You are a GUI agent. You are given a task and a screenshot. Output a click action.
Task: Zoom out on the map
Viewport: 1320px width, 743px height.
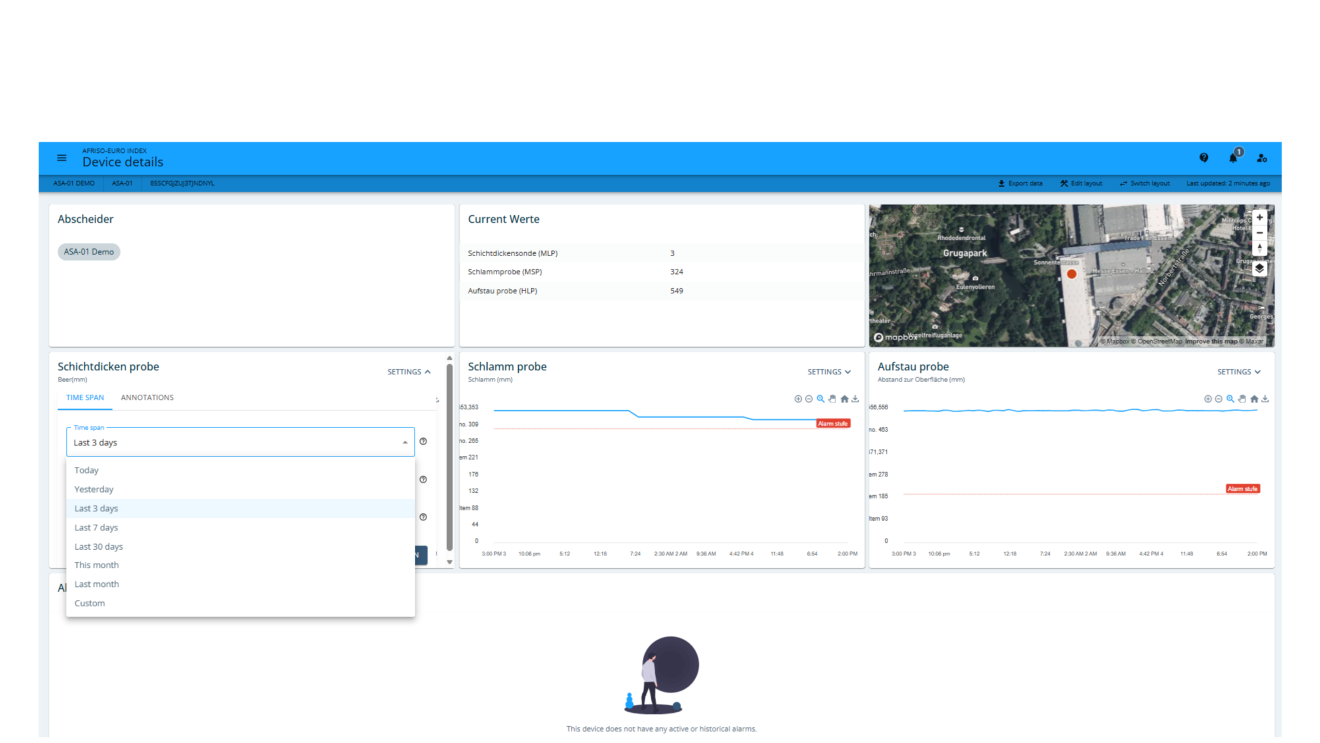(1259, 233)
